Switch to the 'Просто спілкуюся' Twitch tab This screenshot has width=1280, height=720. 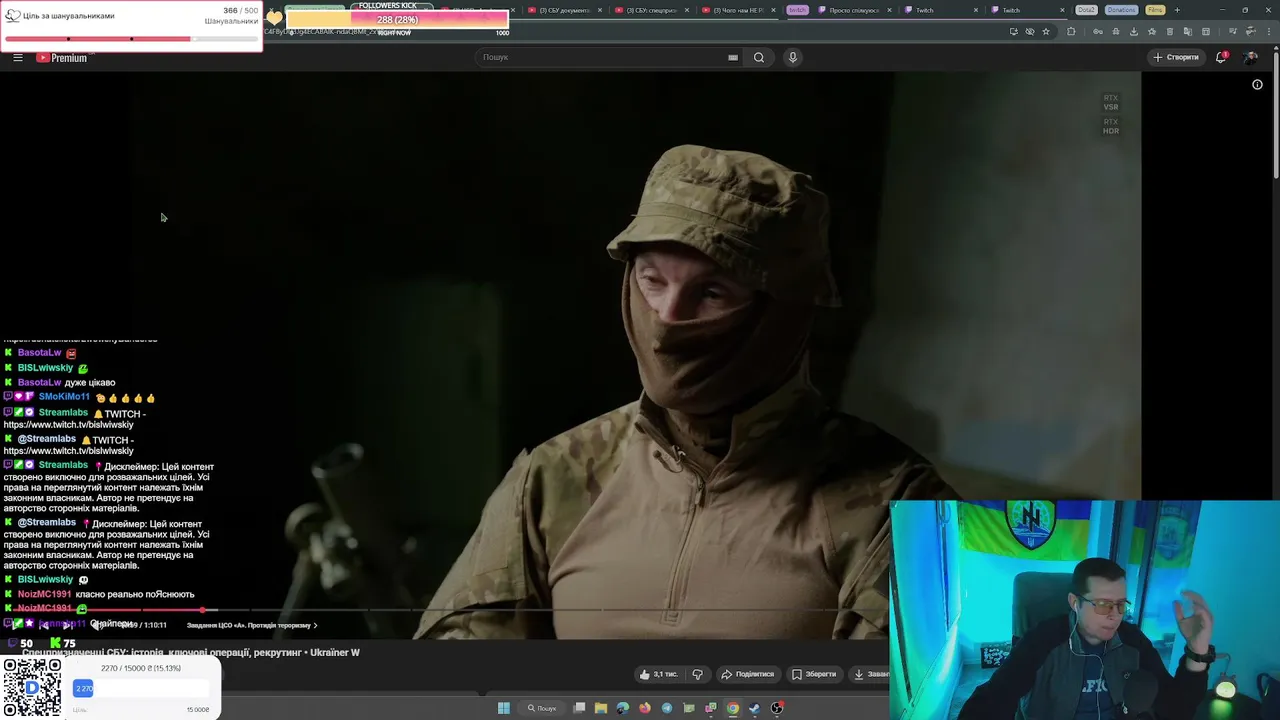852,10
